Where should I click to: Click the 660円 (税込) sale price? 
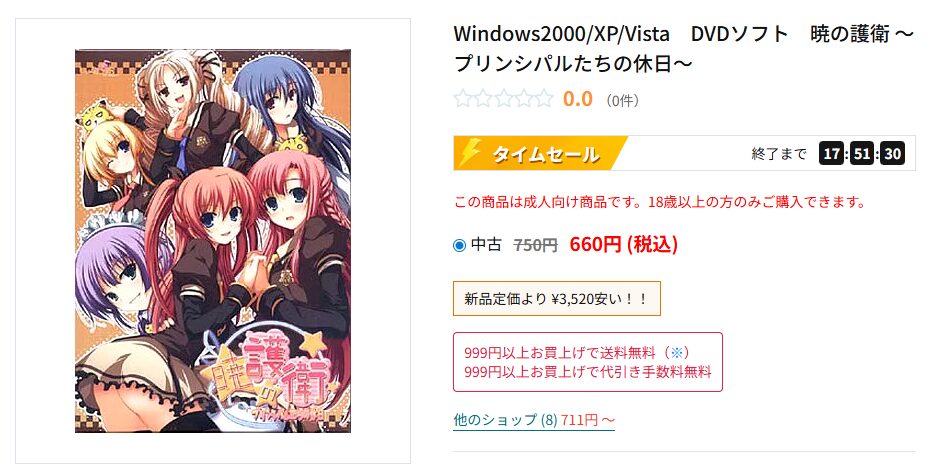click(x=623, y=244)
